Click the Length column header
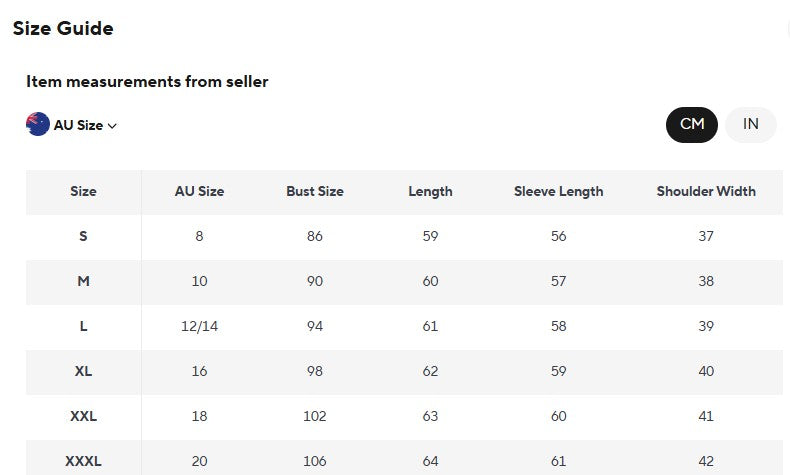This screenshot has width=790, height=475. 430,192
